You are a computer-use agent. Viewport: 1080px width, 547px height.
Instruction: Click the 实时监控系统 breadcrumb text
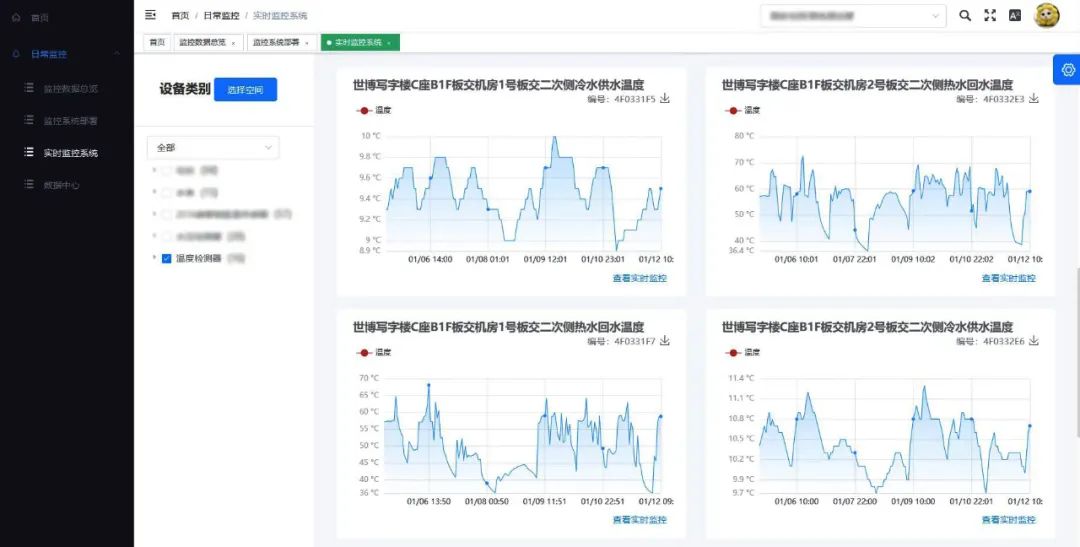(x=280, y=15)
